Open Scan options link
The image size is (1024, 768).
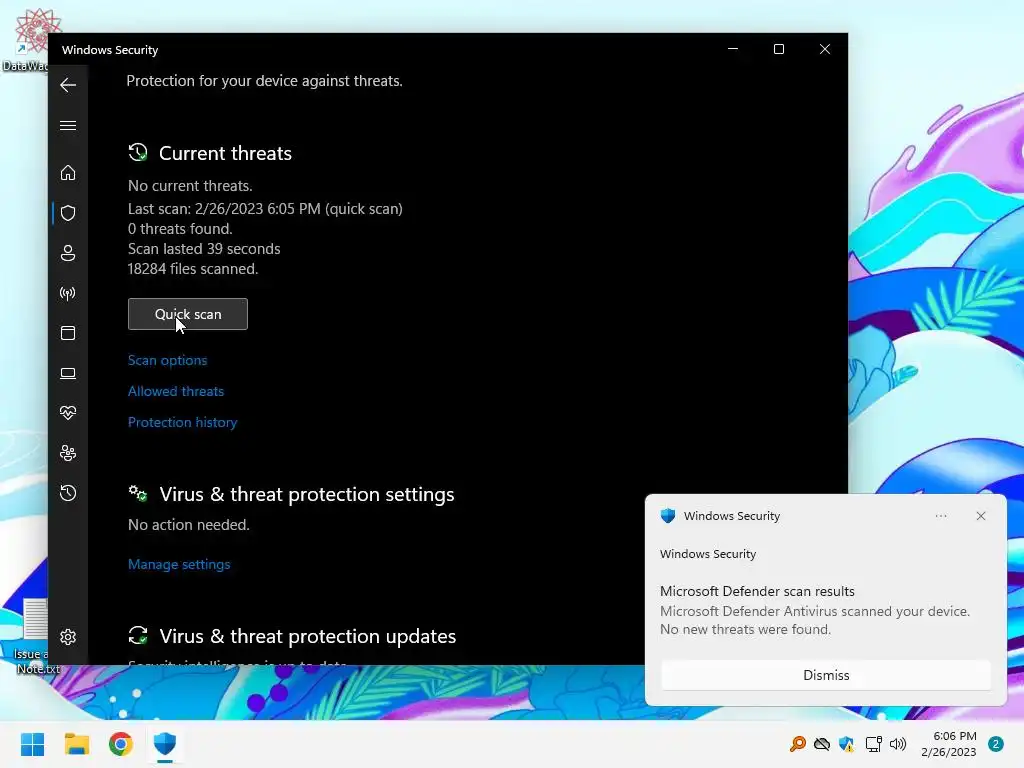pyautogui.click(x=167, y=360)
